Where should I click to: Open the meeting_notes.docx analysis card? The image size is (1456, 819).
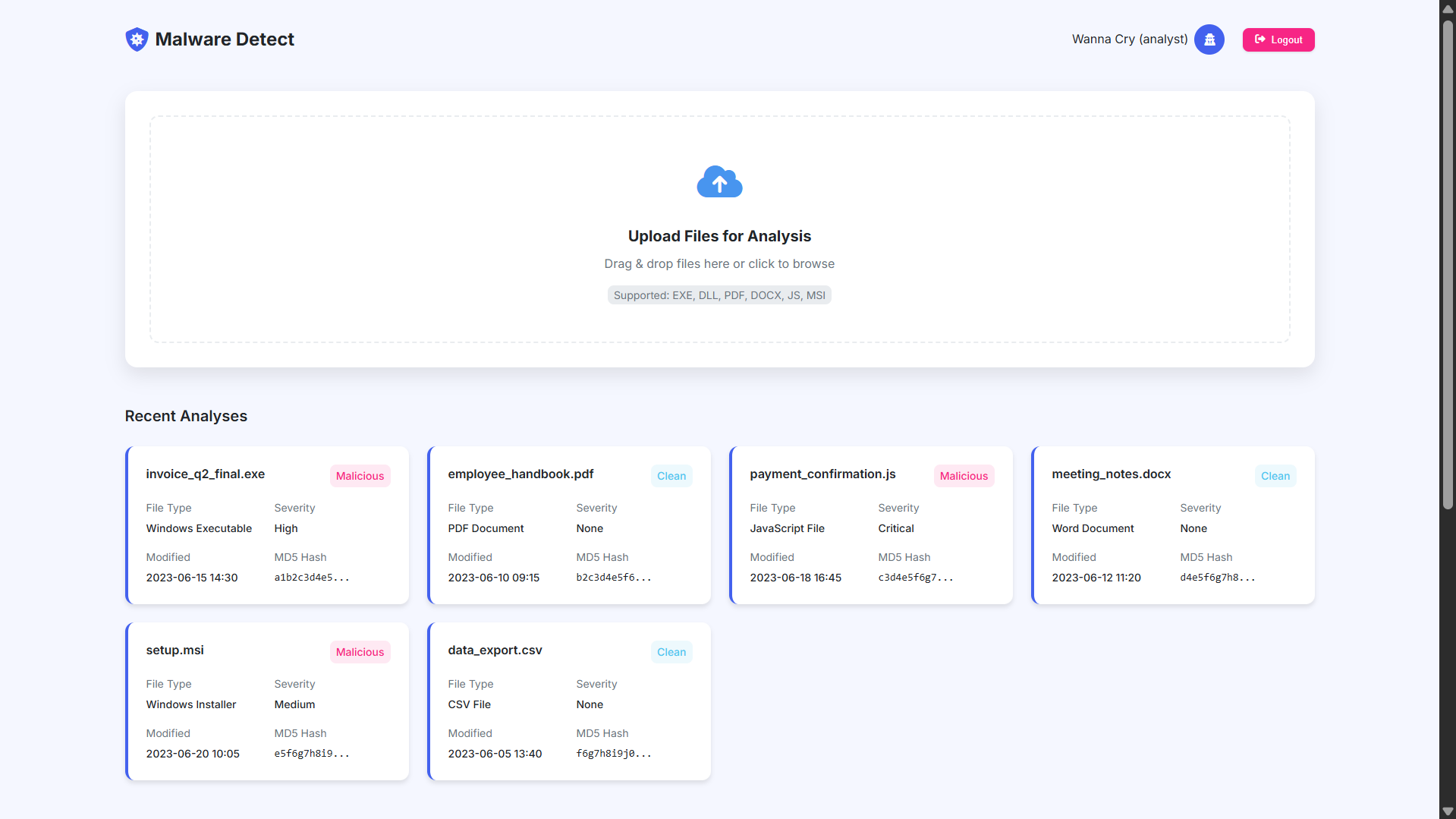coord(1173,525)
